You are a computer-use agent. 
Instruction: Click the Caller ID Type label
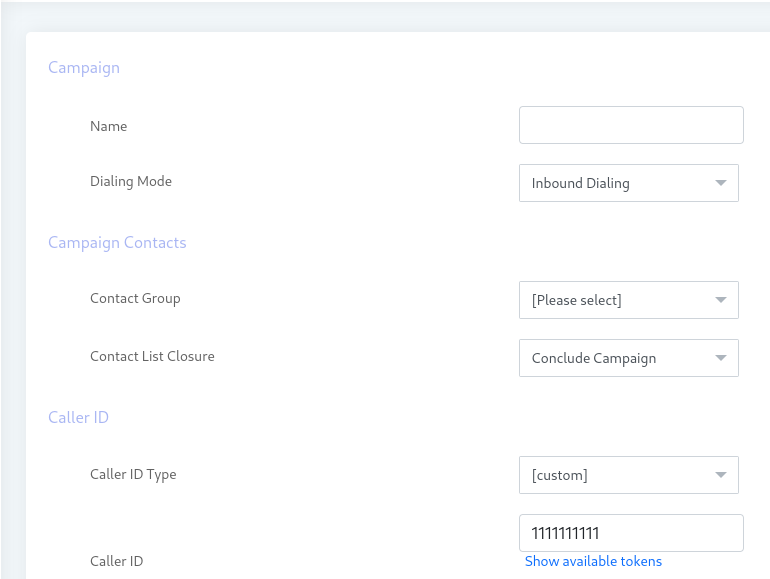pyautogui.click(x=133, y=474)
